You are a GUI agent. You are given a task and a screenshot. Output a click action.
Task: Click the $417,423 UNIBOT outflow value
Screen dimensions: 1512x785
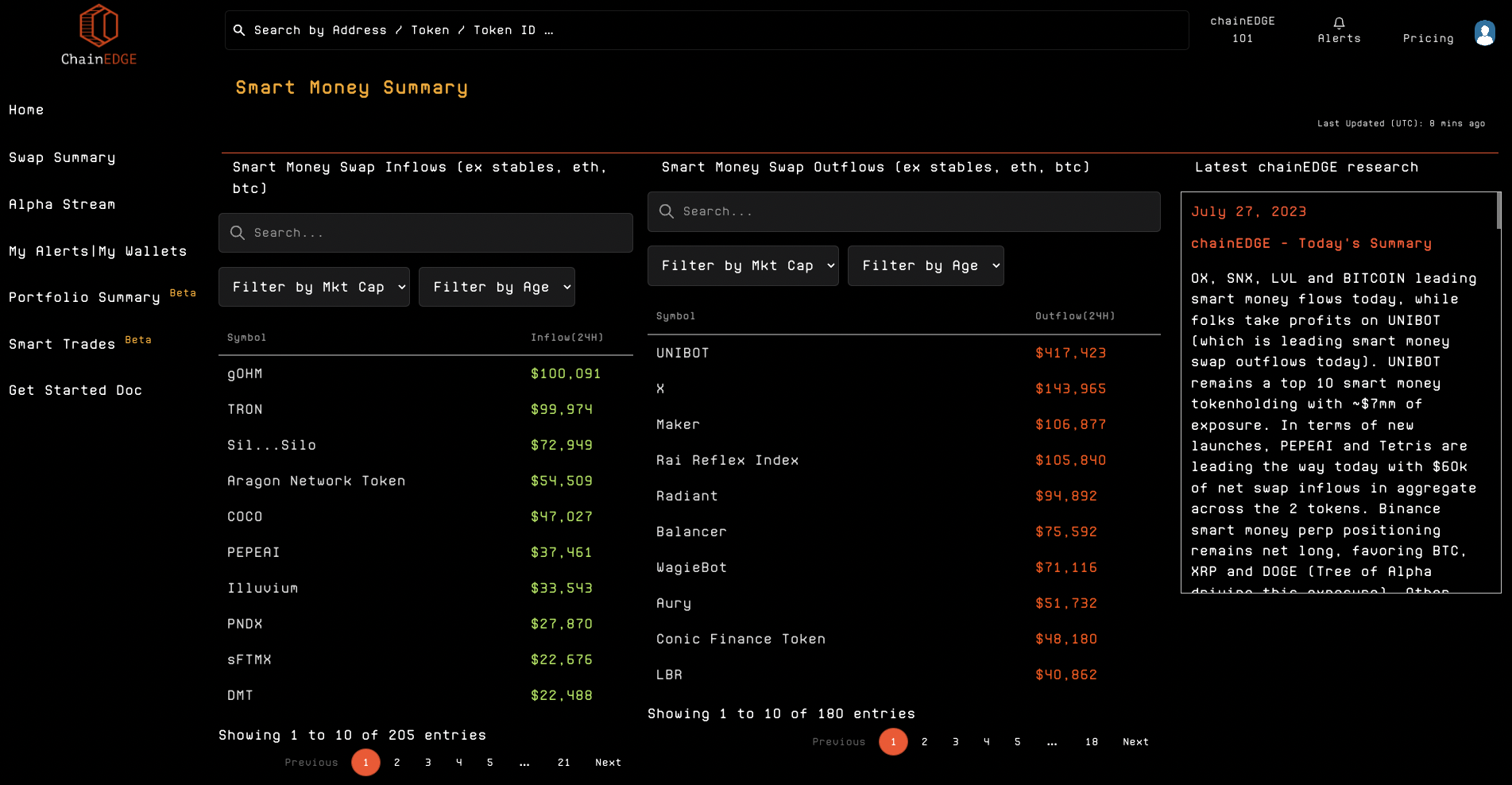pyautogui.click(x=1070, y=353)
